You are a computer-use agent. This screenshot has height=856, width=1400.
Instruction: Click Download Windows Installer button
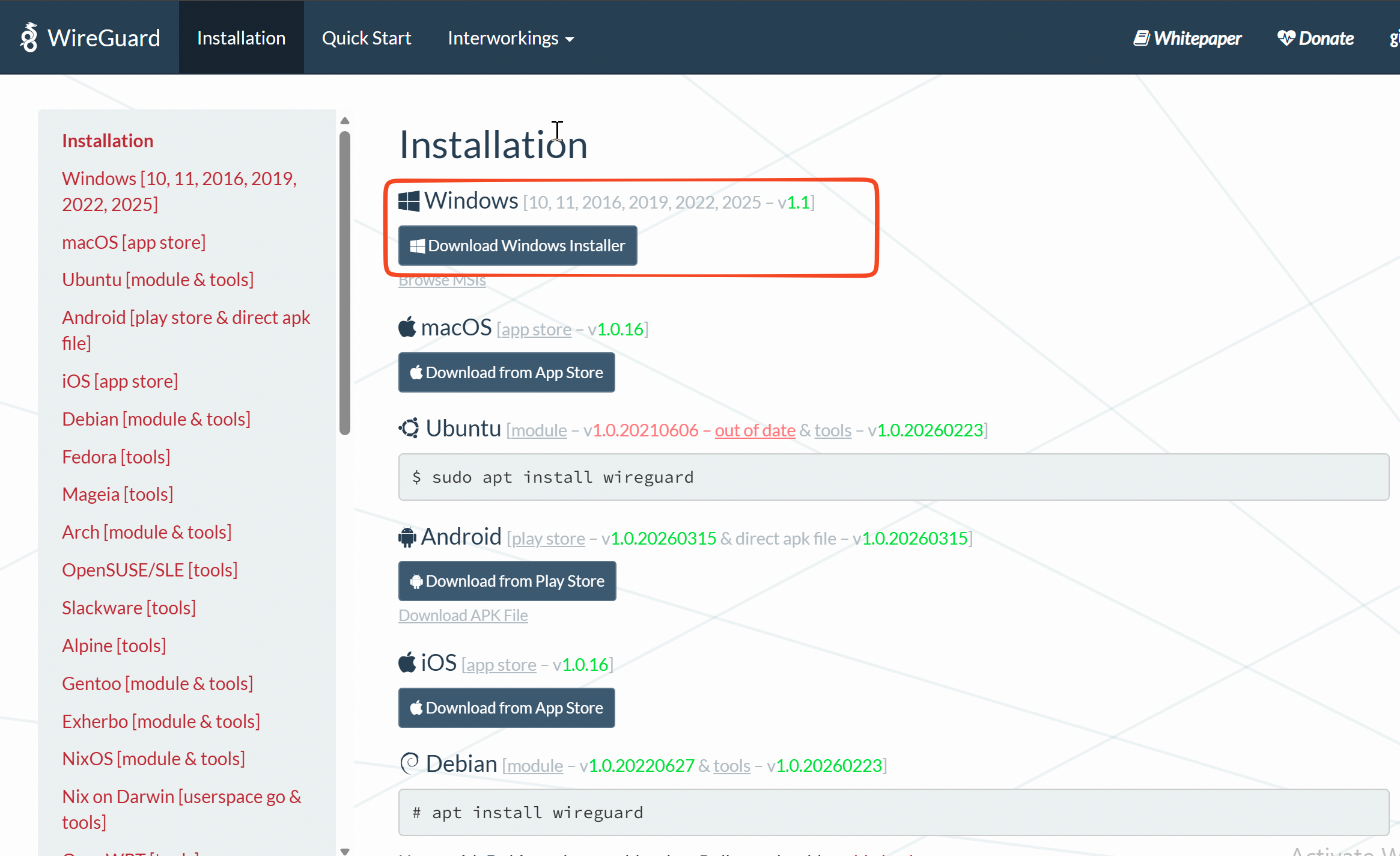pos(517,245)
